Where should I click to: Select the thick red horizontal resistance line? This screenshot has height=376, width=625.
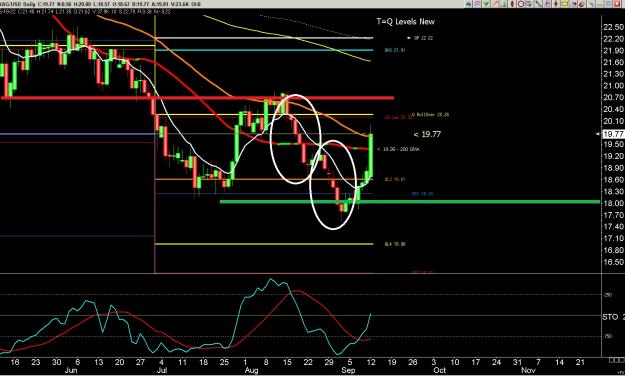tap(198, 98)
